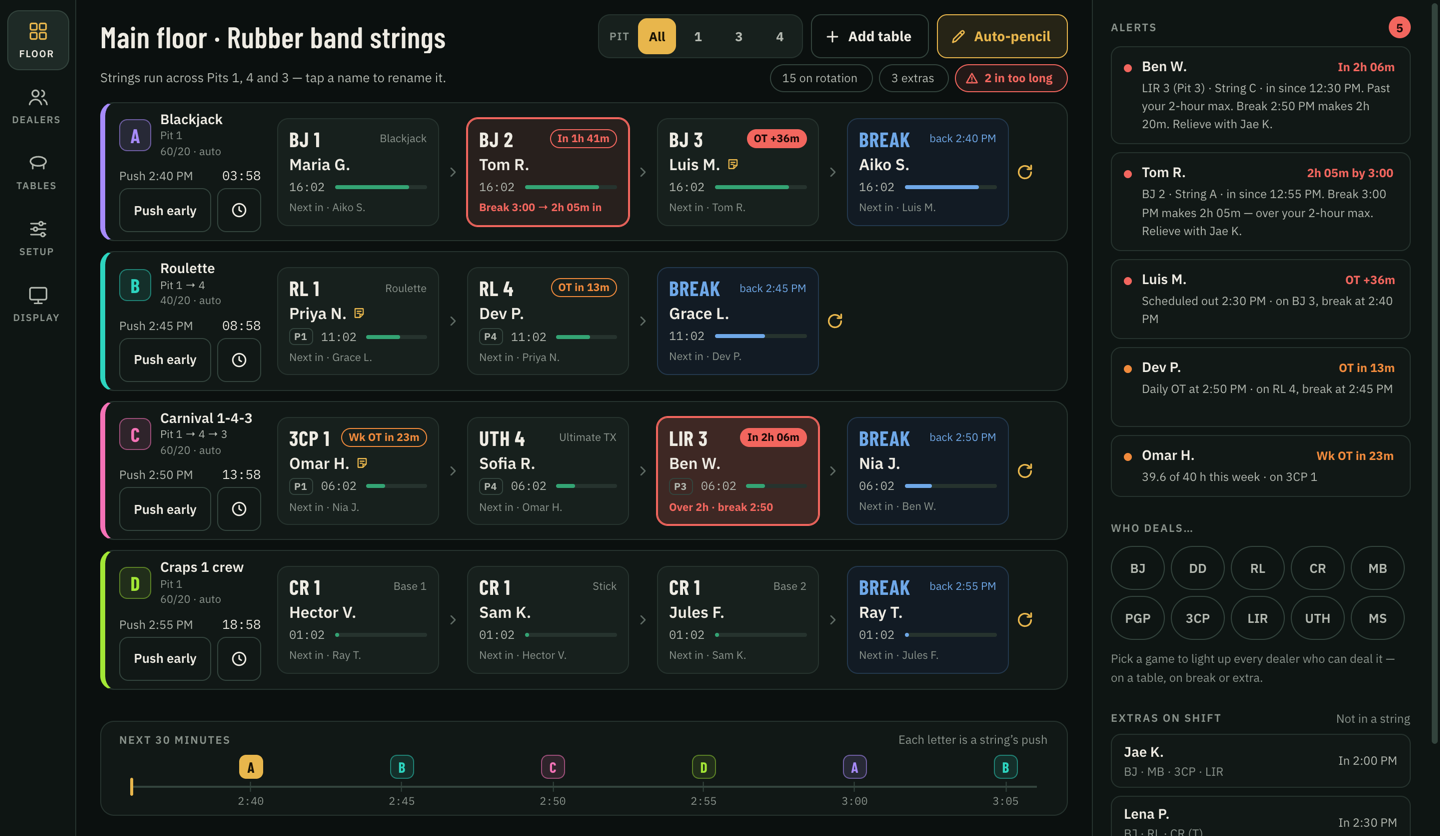Select the string C marker at 2:50 on the timeline
This screenshot has width=1440, height=836.
(x=552, y=767)
